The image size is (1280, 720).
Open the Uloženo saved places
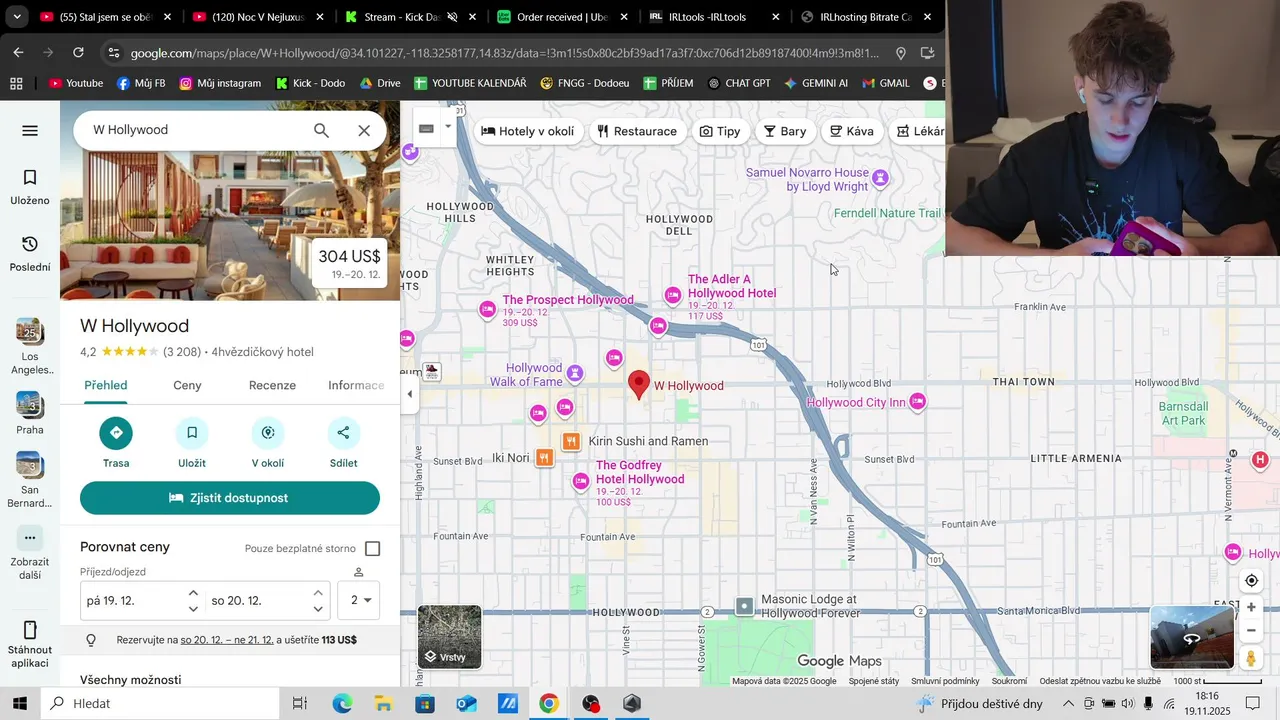[x=30, y=187]
